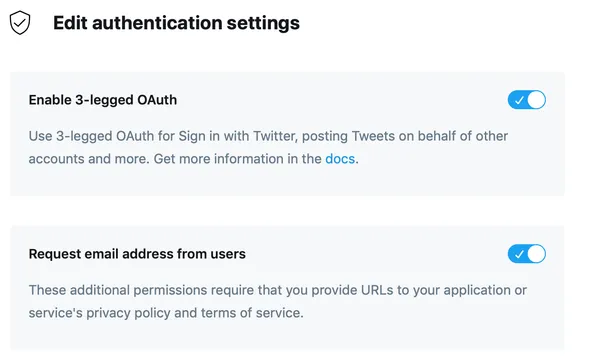Click the checkmark inside the email request toggle
The height and width of the screenshot is (362, 600).
(x=519, y=254)
